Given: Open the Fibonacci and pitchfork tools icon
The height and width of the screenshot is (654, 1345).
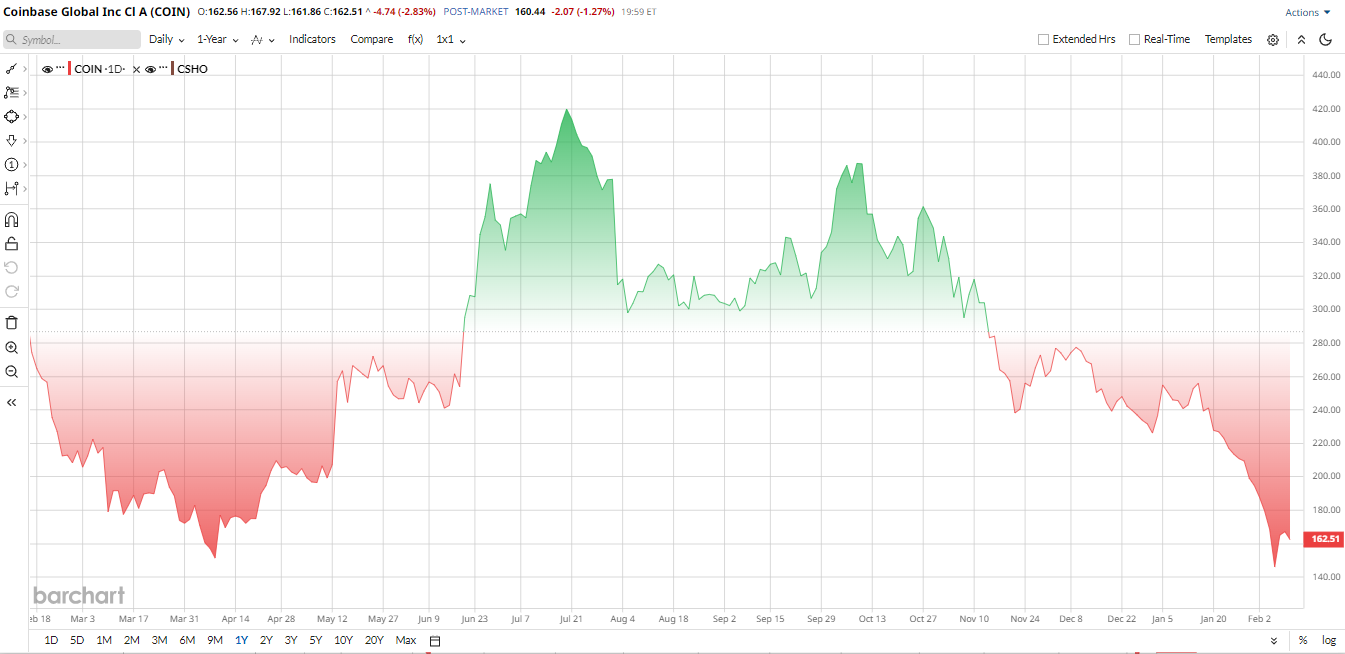Looking at the screenshot, I should coord(11,92).
